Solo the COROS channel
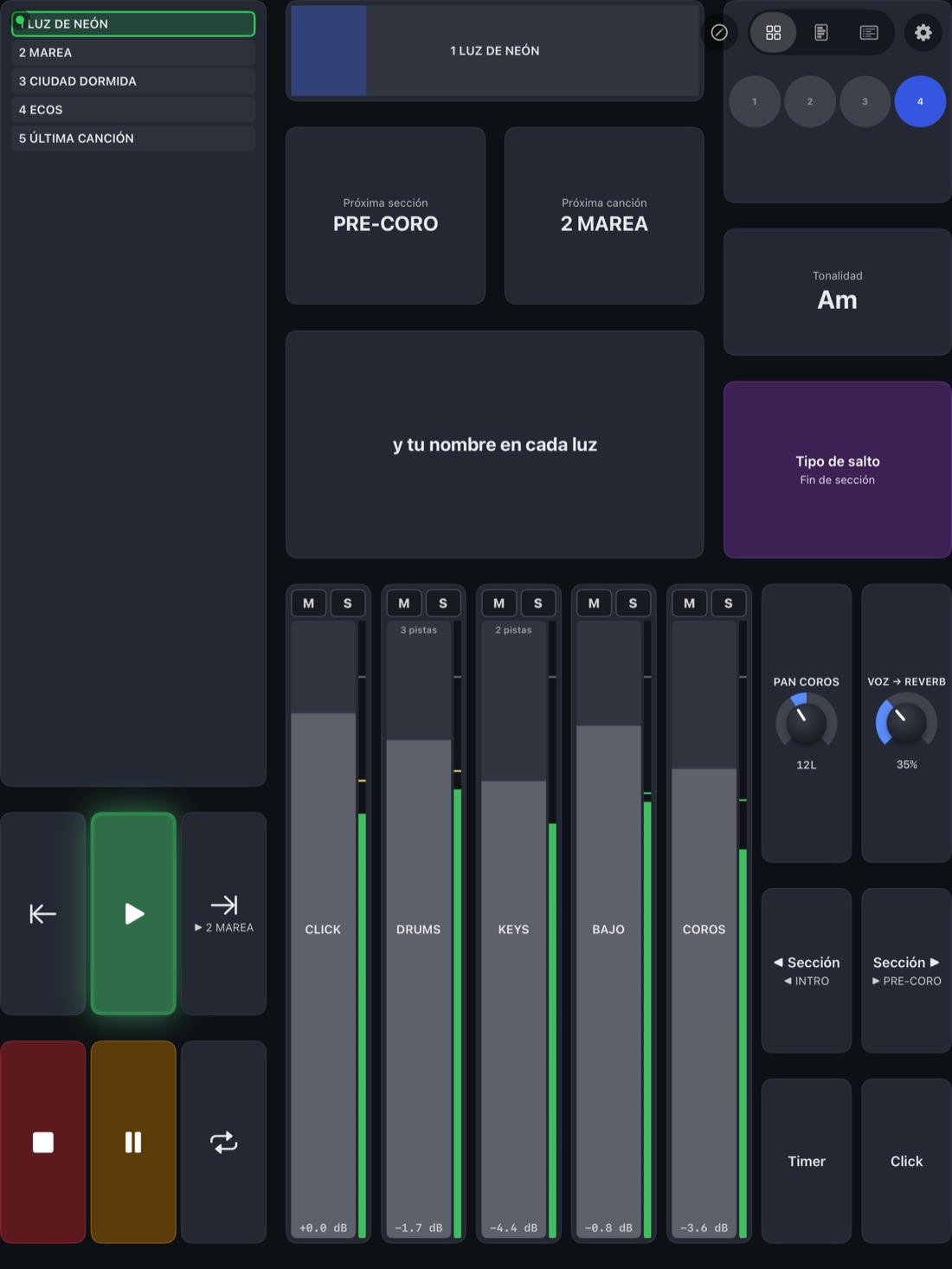The width and height of the screenshot is (952, 1269). tap(729, 603)
